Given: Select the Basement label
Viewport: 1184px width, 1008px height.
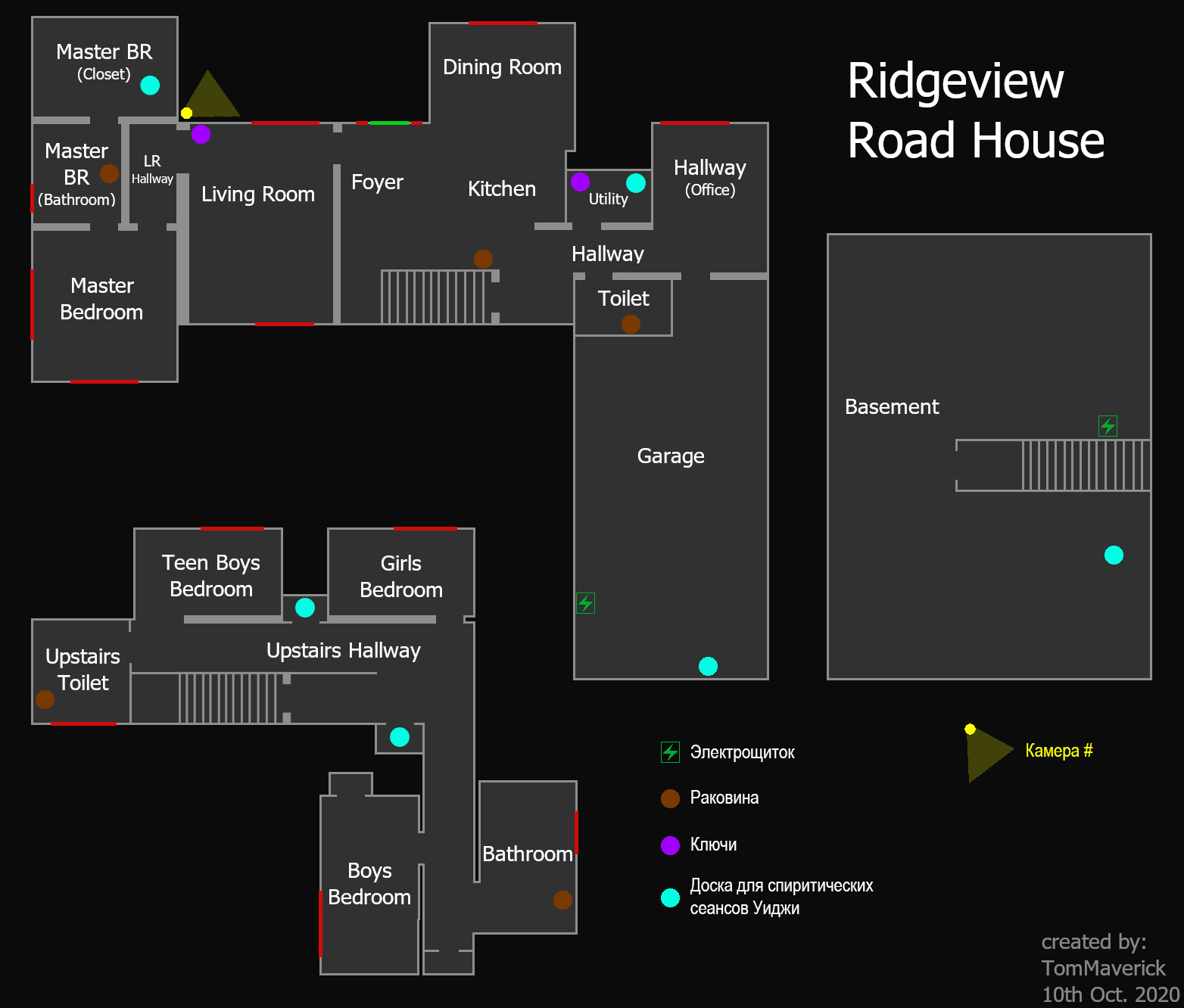Looking at the screenshot, I should click(892, 407).
